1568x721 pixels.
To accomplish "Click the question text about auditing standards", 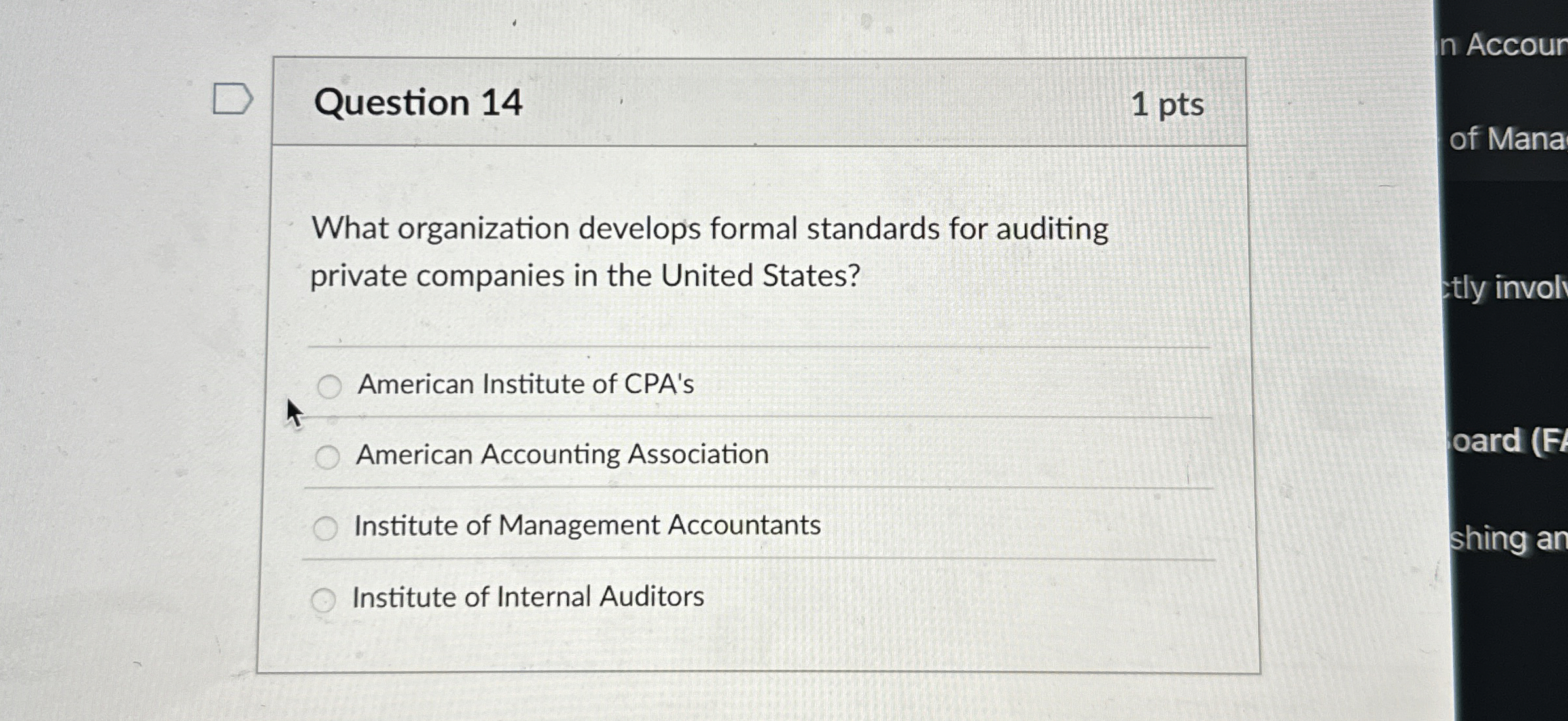I will (707, 252).
